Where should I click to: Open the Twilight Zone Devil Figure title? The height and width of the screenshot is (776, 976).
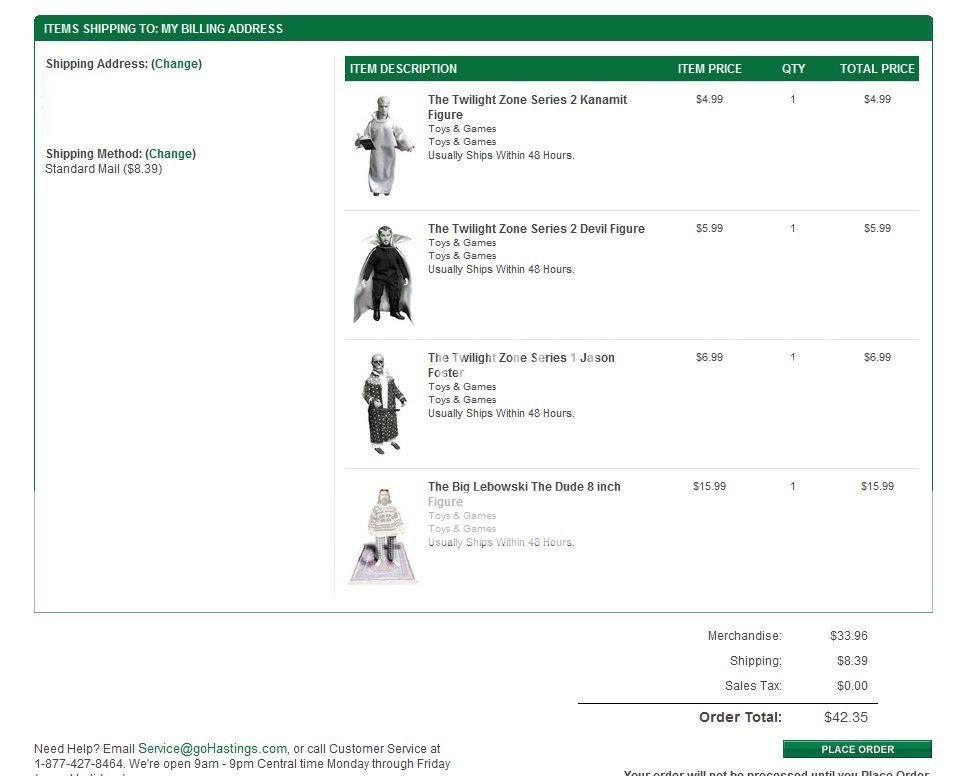point(536,228)
